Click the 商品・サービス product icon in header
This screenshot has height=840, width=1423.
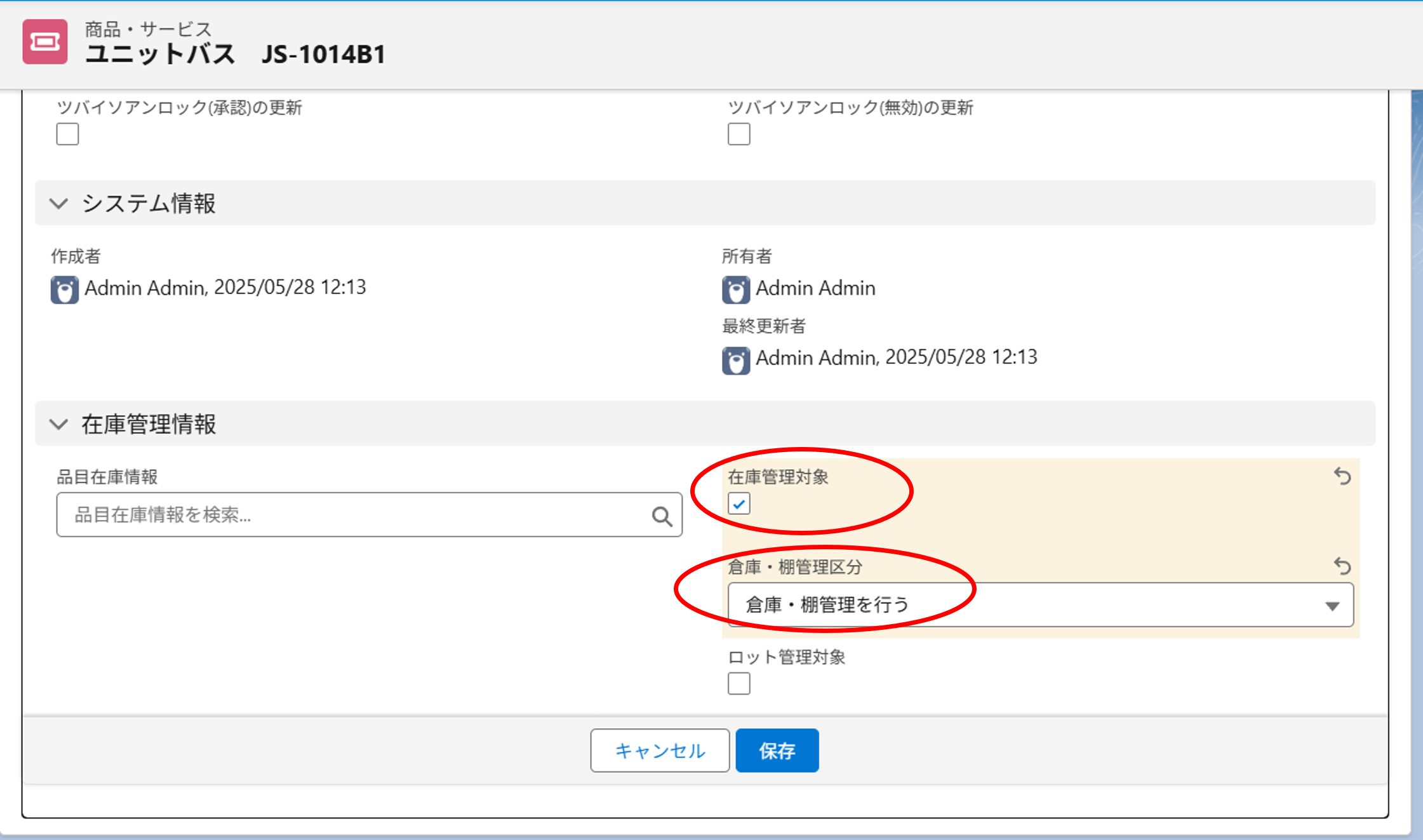coord(45,42)
